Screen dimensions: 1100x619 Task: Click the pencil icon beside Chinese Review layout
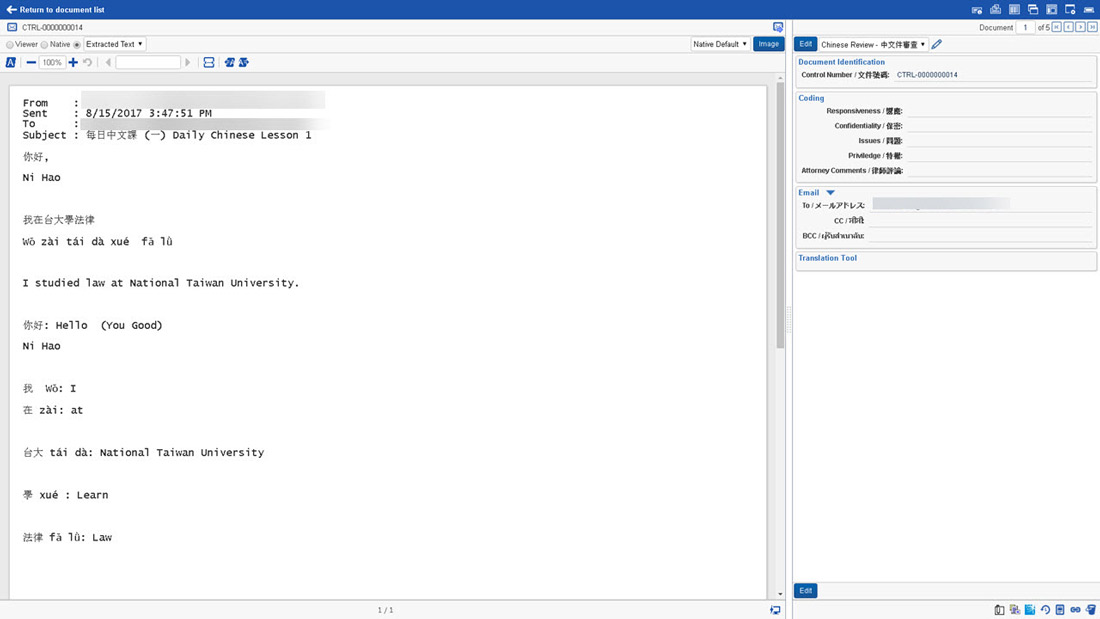pos(937,45)
